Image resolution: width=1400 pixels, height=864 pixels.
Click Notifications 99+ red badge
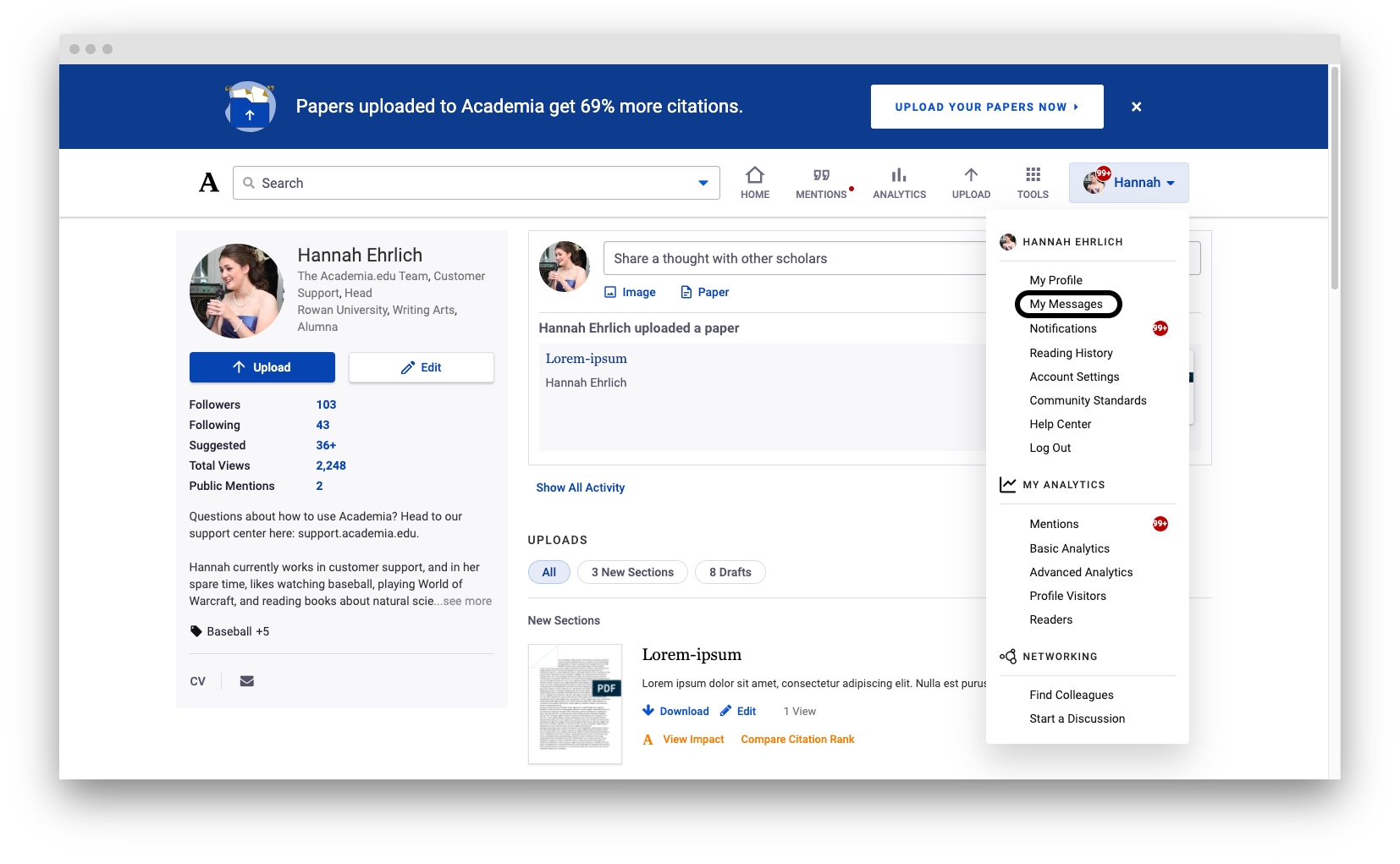[x=1160, y=328]
